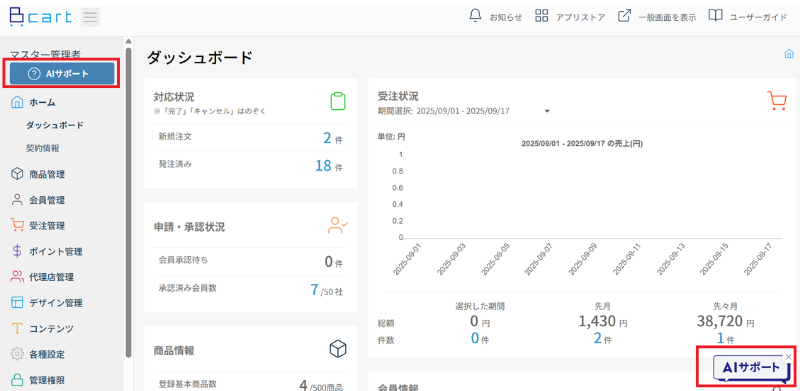This screenshot has width=800, height=391.
Task: Click the hamburger menu icon beside Bcart logo
Action: (90, 17)
